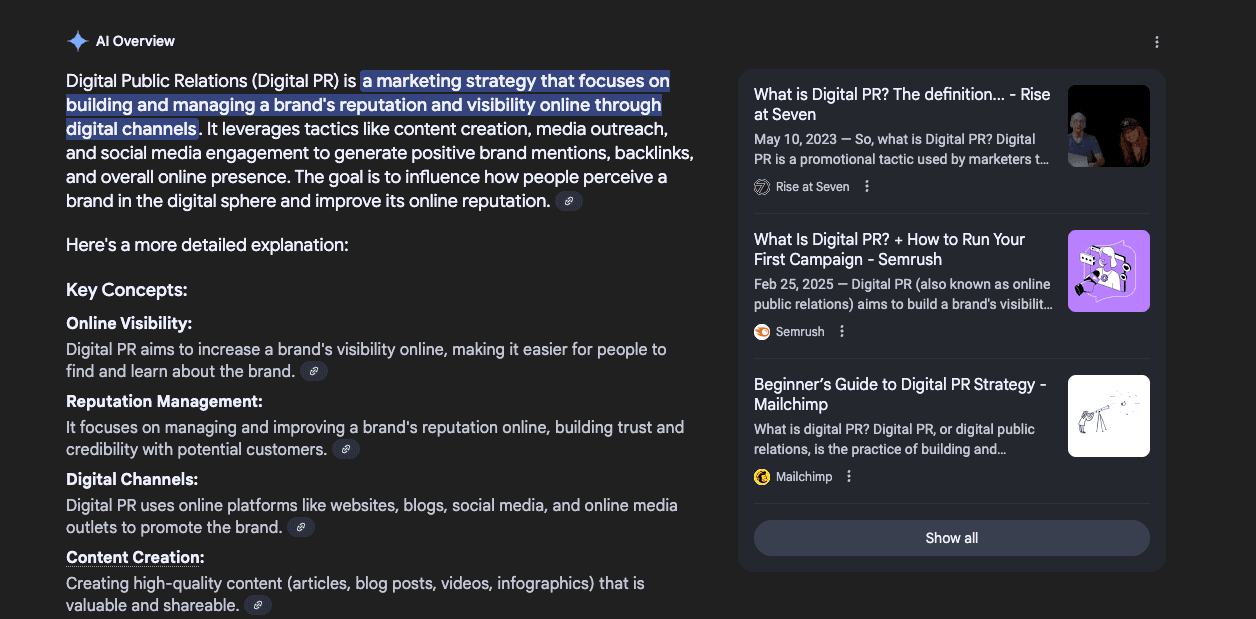Click the purple Semrush article thumbnail
This screenshot has height=619, width=1256.
(1108, 271)
